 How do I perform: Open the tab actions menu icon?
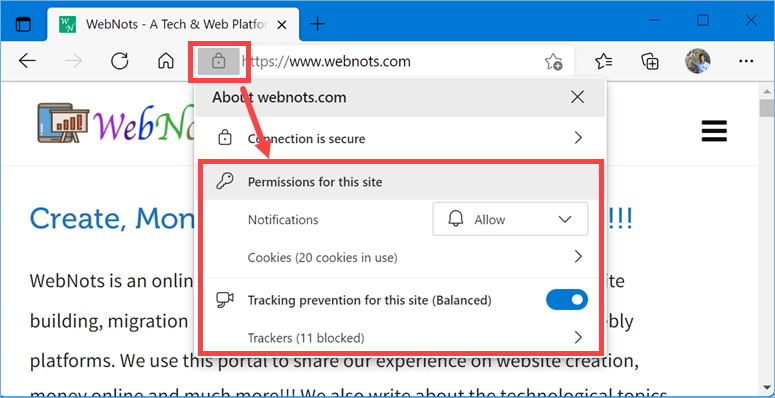[23, 24]
